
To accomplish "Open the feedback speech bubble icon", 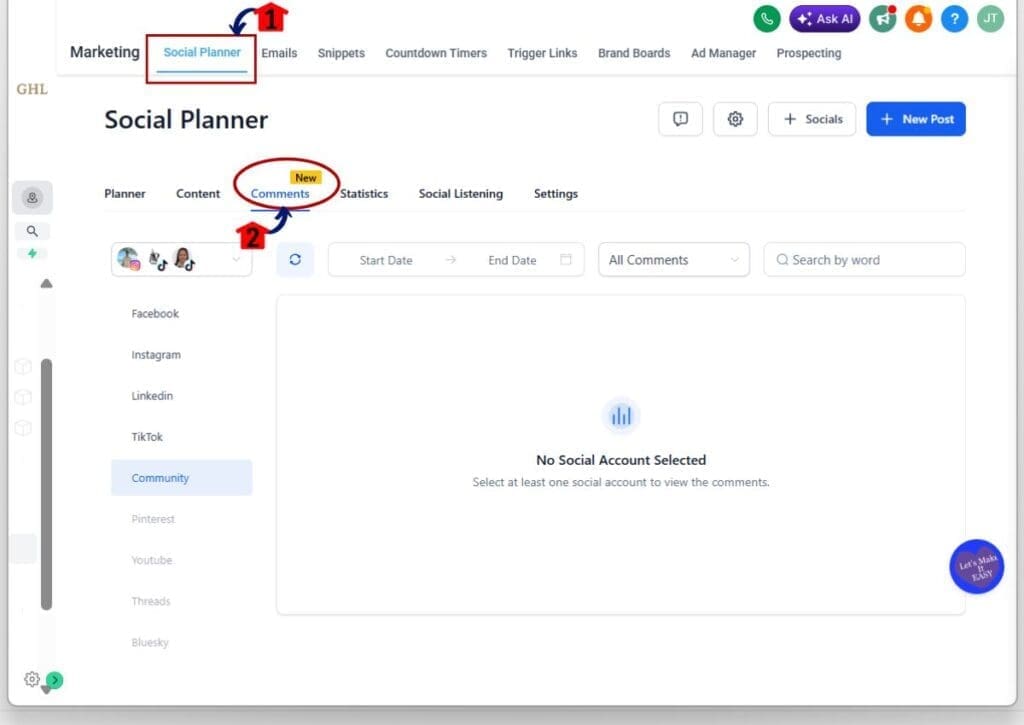I will [680, 118].
